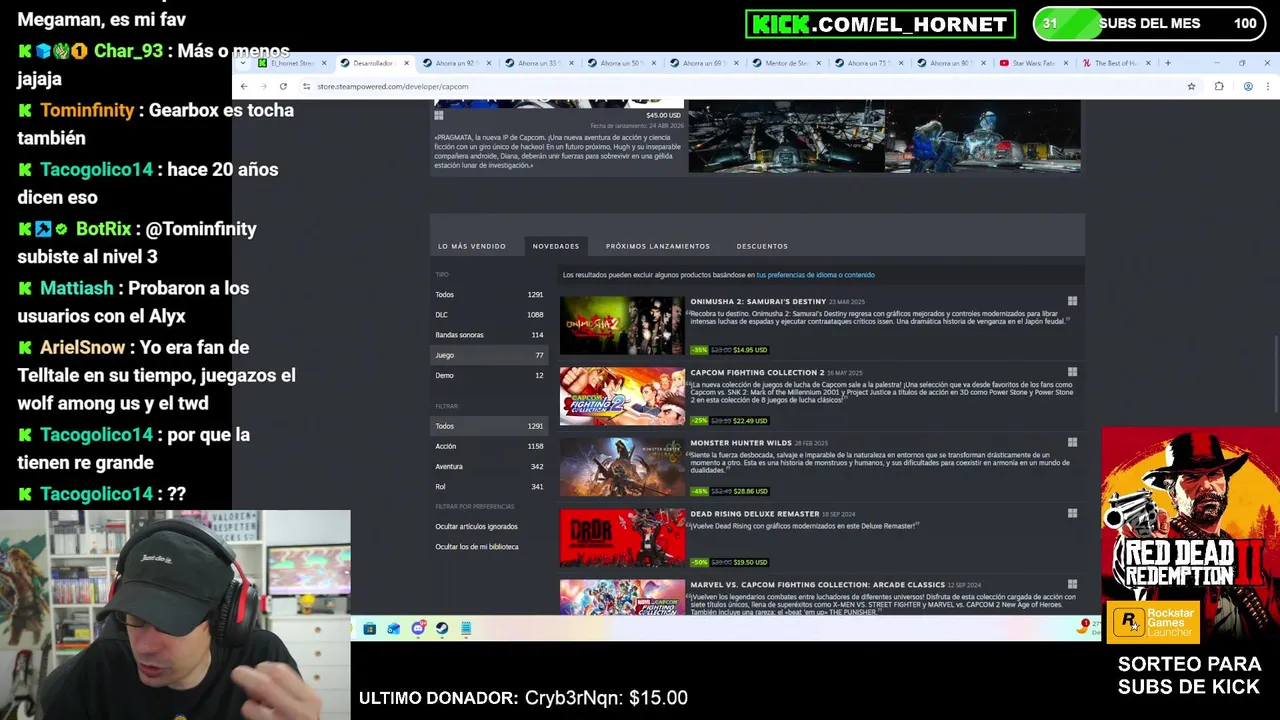The width and height of the screenshot is (1280, 720).
Task: Click the Windows icon on Marvel vs. Capcom row
Action: tap(1072, 584)
